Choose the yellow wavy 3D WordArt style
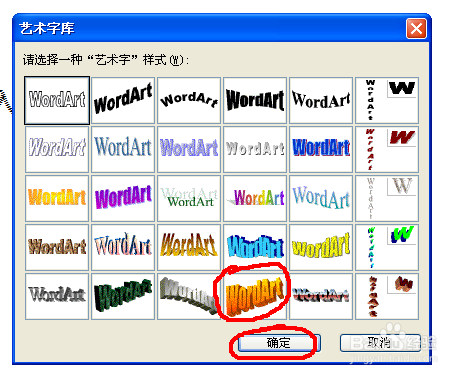Image resolution: width=467 pixels, height=376 pixels. click(321, 247)
